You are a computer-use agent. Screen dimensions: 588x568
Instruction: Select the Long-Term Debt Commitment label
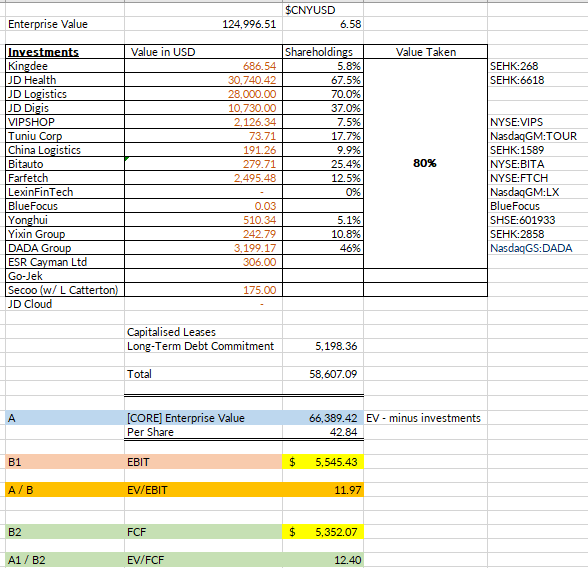(x=200, y=346)
